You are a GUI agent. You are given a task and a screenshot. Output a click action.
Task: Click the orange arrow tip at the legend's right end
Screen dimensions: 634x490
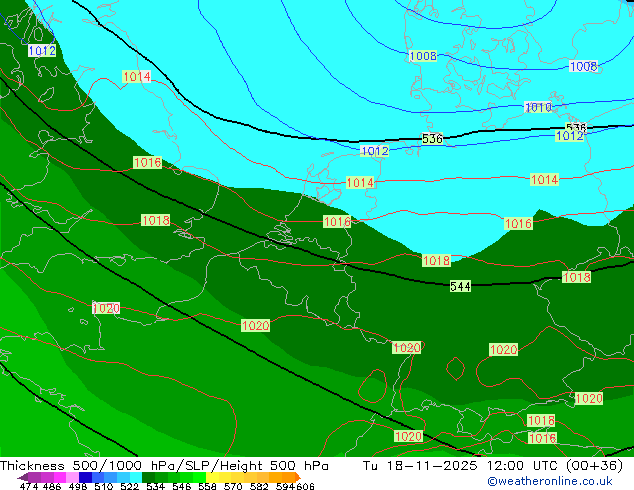tap(298, 477)
